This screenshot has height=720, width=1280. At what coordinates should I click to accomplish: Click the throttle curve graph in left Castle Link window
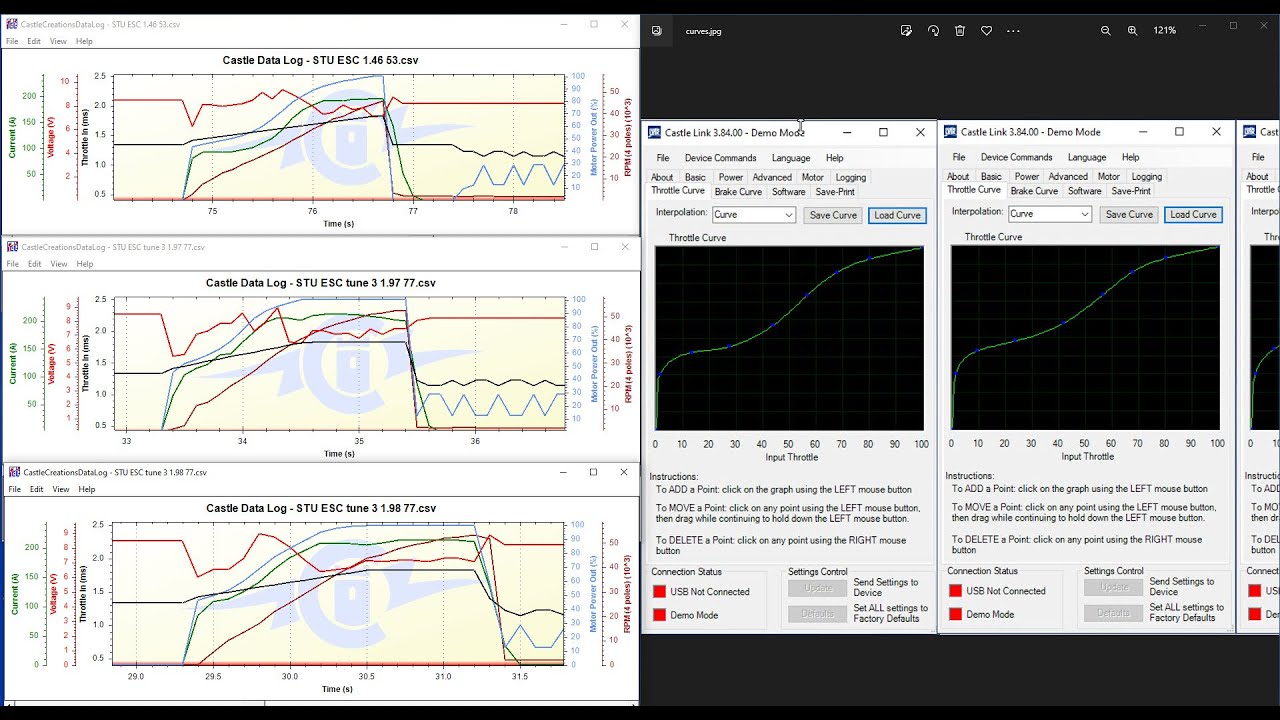790,339
